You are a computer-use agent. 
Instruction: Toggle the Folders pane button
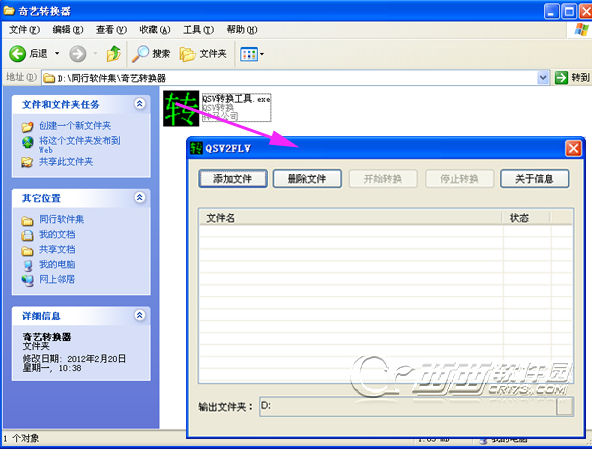coord(203,54)
